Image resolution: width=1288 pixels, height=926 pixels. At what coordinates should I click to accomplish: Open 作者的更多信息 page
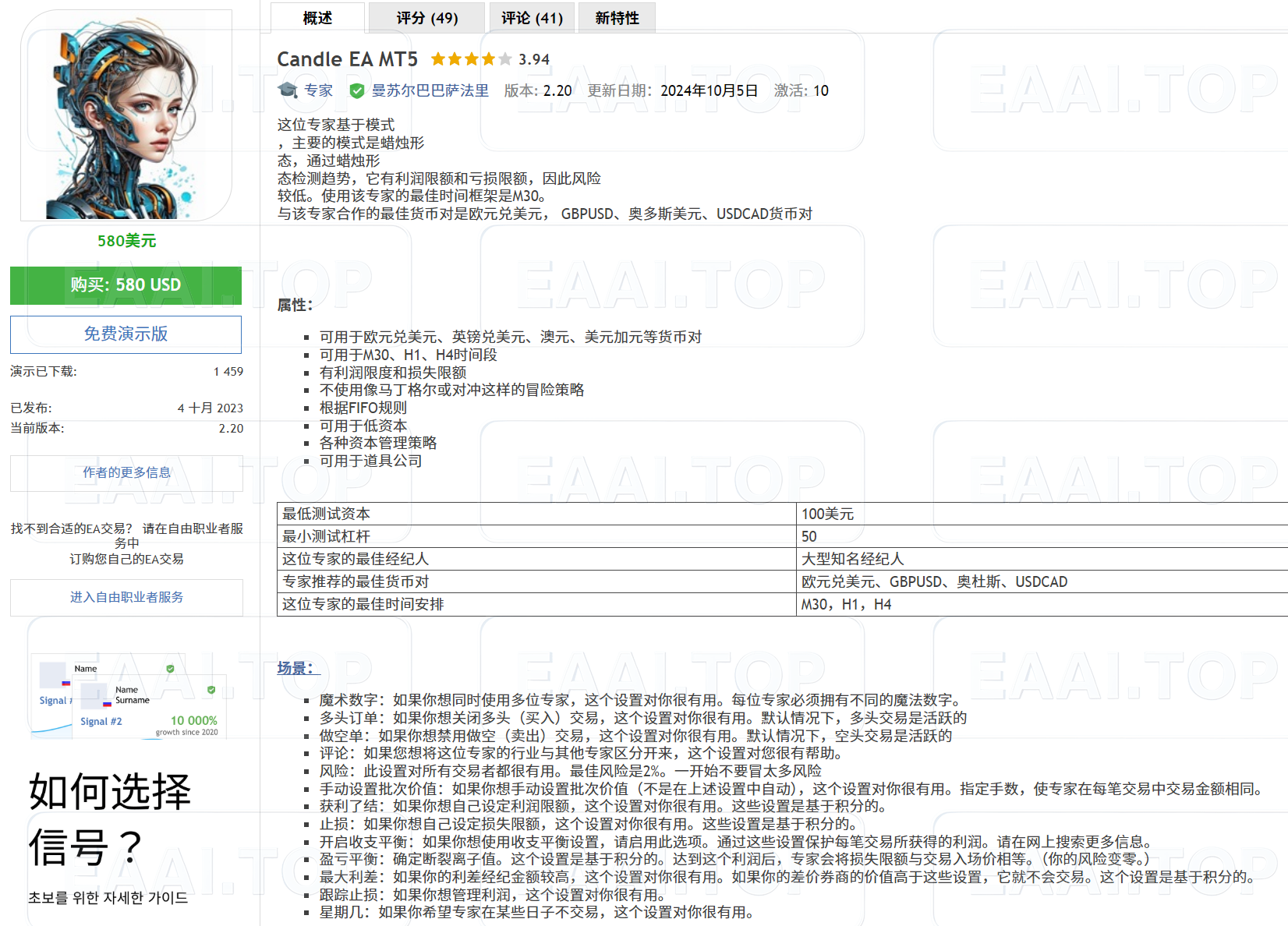tap(126, 472)
